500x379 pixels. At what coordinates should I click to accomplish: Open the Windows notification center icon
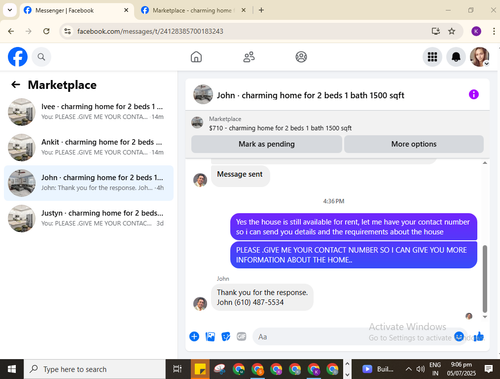point(489,369)
